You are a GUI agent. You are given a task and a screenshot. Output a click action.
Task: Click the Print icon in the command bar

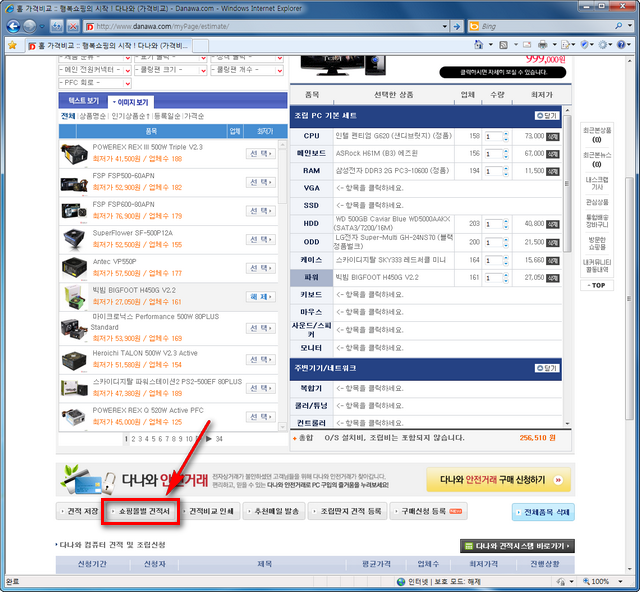(x=542, y=45)
